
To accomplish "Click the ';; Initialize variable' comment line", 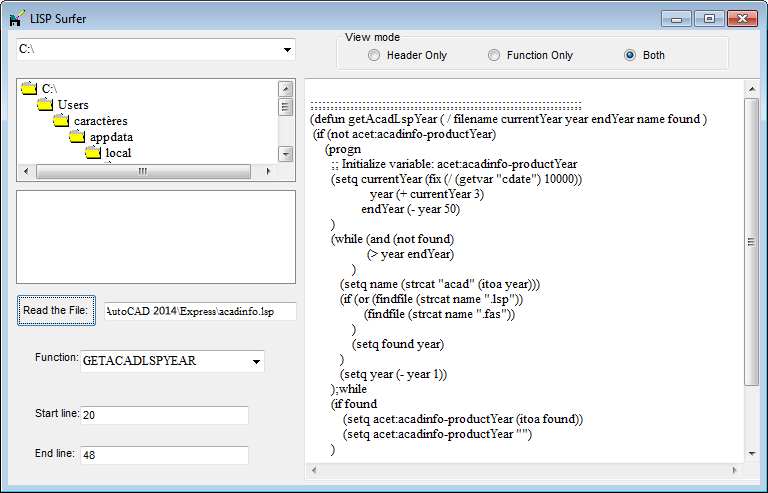I will coord(454,164).
